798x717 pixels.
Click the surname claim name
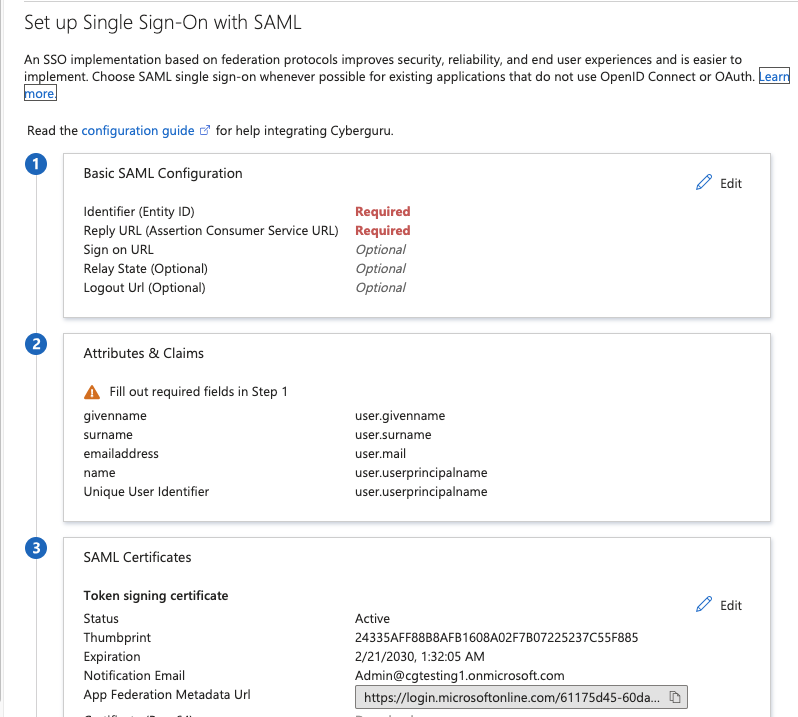108,435
